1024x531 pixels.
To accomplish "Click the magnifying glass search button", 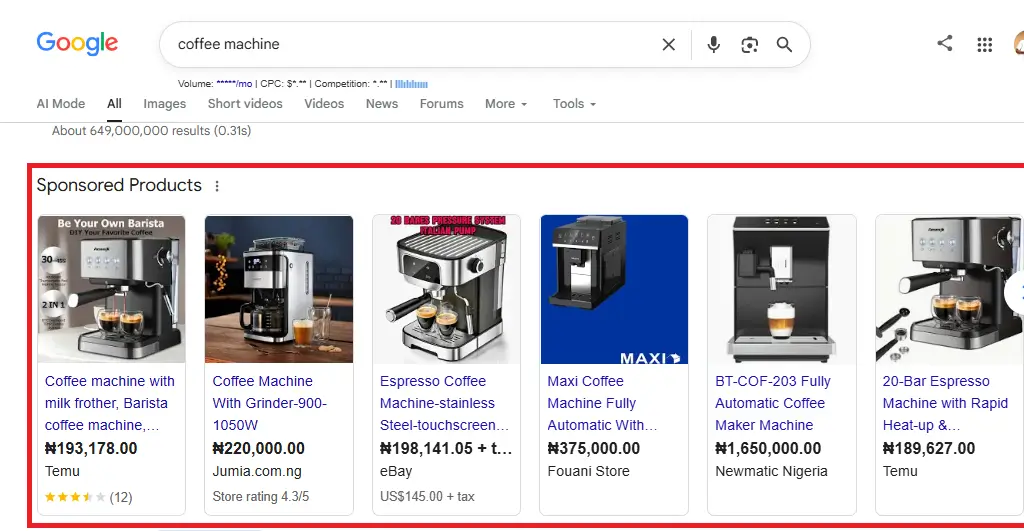I will coord(784,44).
